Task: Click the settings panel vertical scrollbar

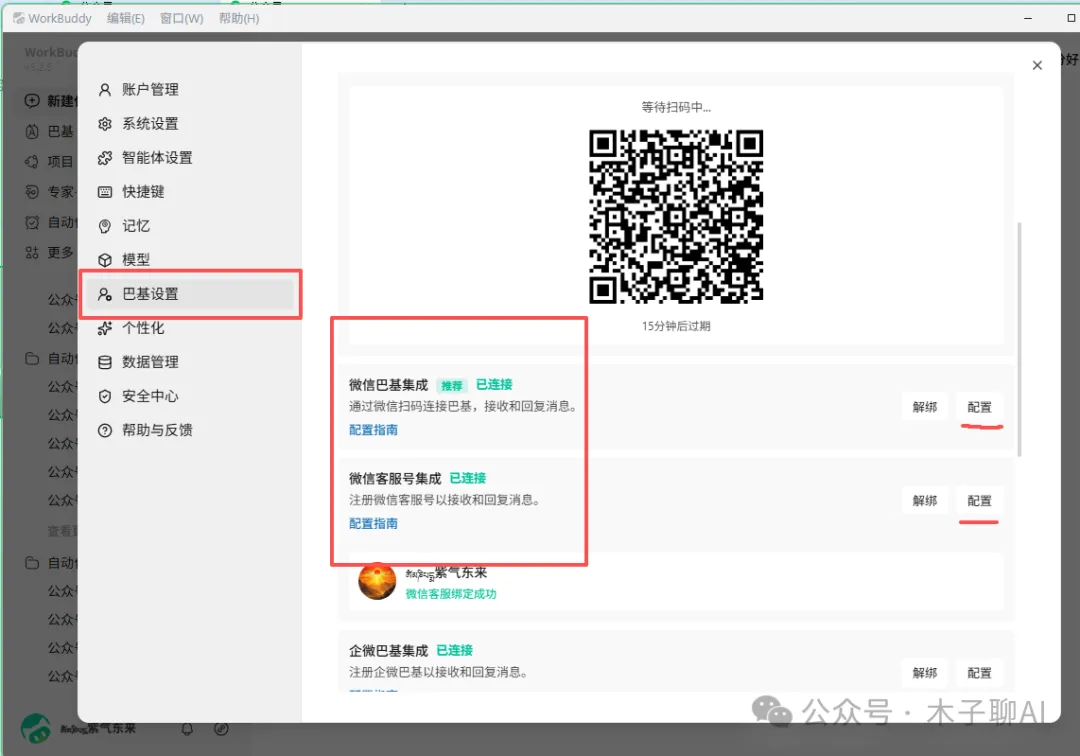Action: tap(1019, 339)
